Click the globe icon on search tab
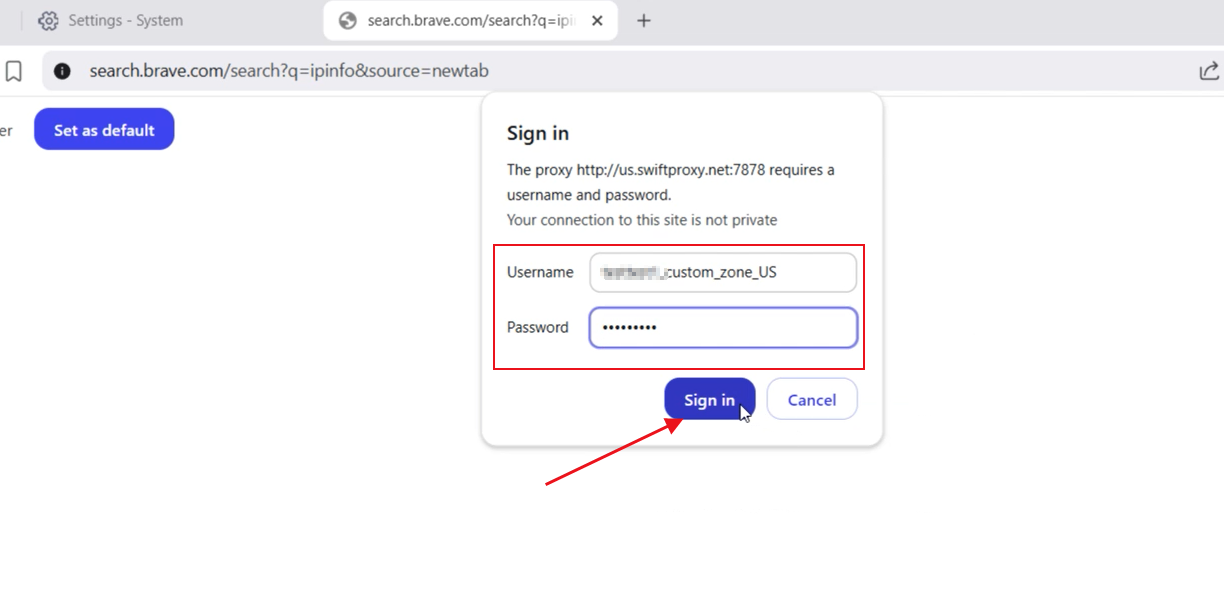This screenshot has height=597, width=1224. (x=348, y=21)
